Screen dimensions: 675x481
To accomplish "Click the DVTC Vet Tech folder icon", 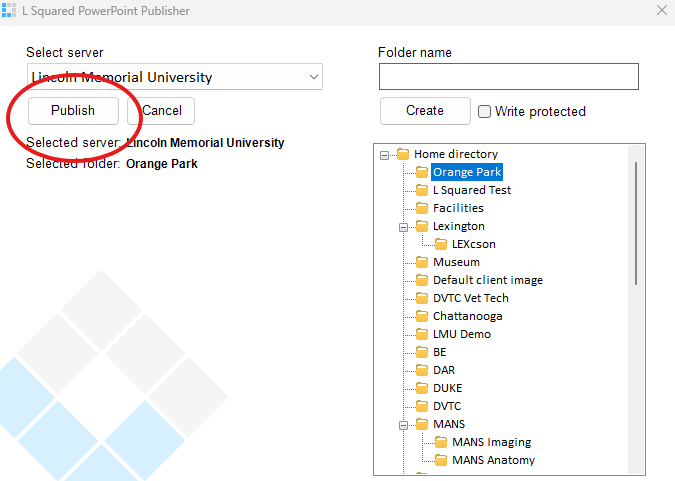I will click(x=422, y=298).
